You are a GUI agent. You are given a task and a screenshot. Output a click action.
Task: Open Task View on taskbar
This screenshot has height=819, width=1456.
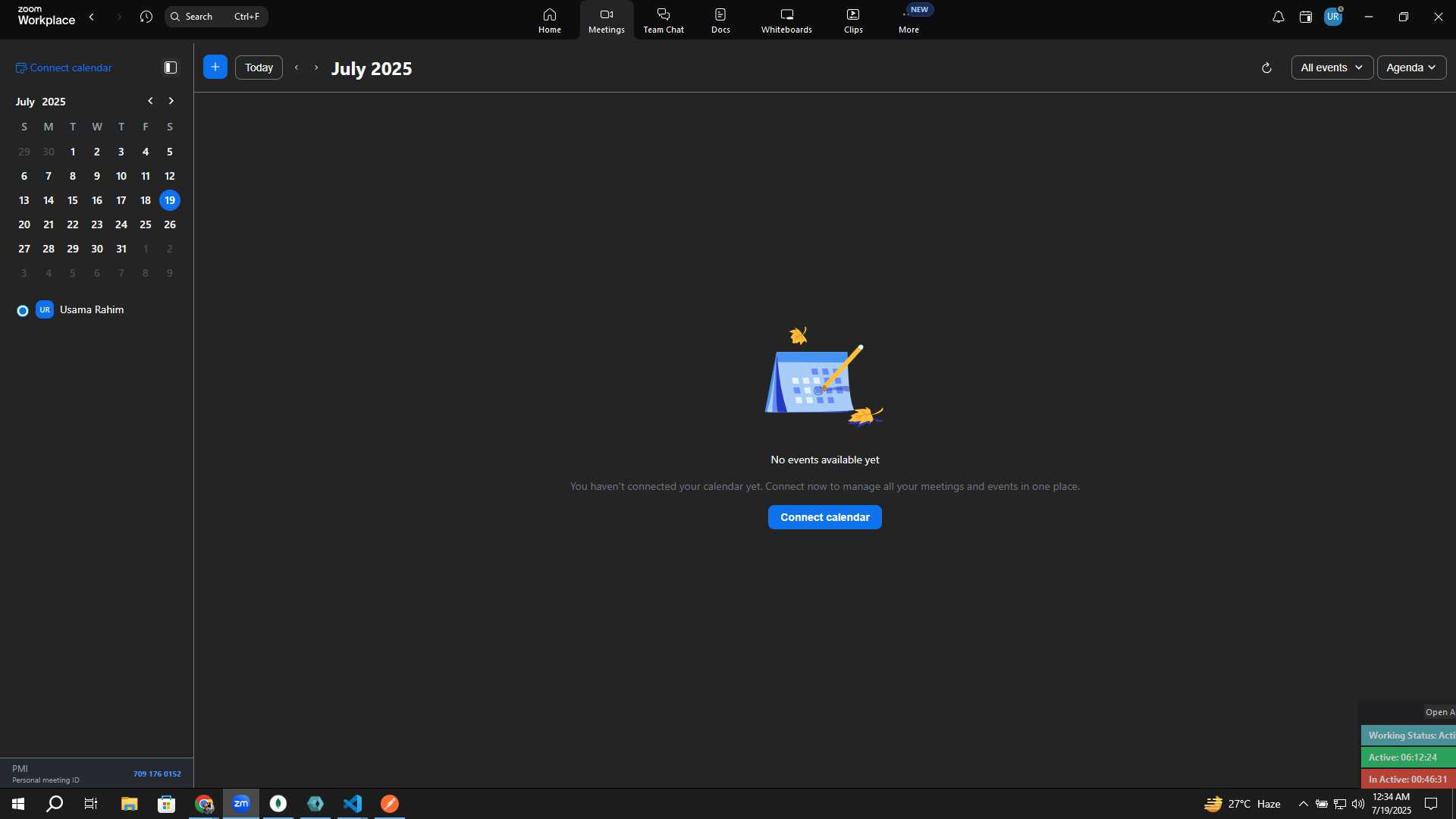coord(91,804)
